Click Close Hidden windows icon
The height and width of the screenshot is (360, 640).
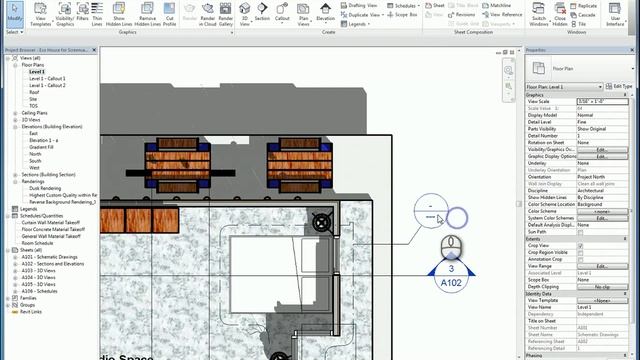tap(560, 14)
